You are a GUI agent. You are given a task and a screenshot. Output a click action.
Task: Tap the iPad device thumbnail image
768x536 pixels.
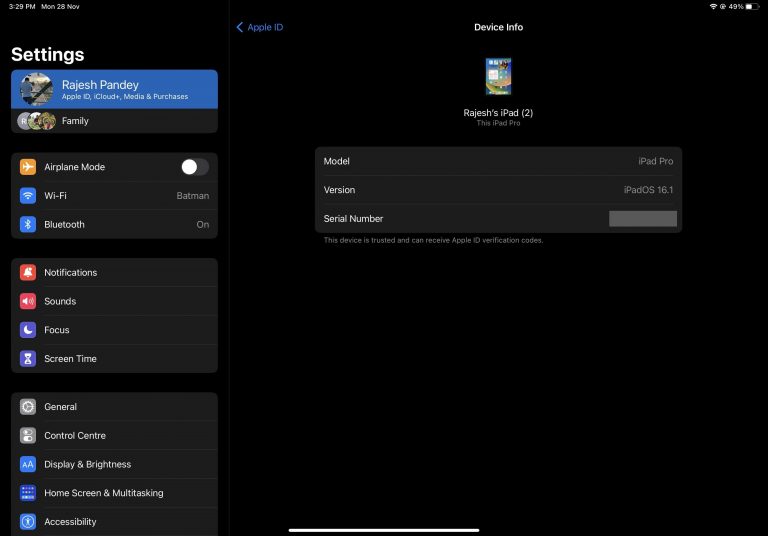click(498, 76)
